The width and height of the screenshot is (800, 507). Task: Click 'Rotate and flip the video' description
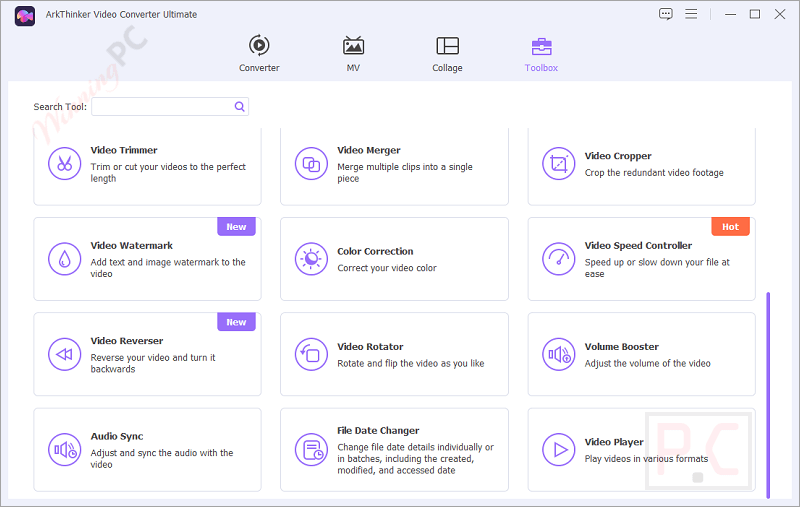[x=411, y=364]
